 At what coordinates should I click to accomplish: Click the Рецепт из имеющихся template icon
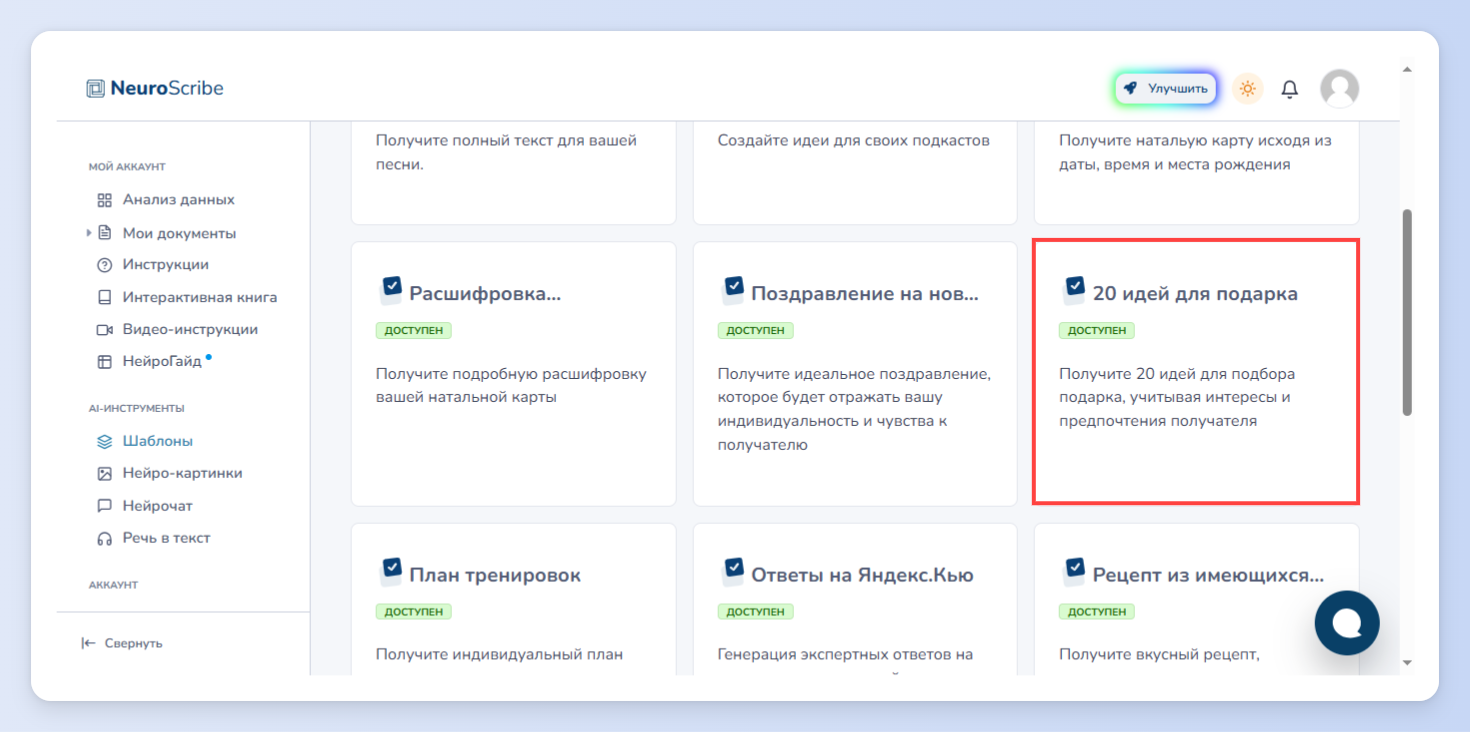(x=1075, y=570)
